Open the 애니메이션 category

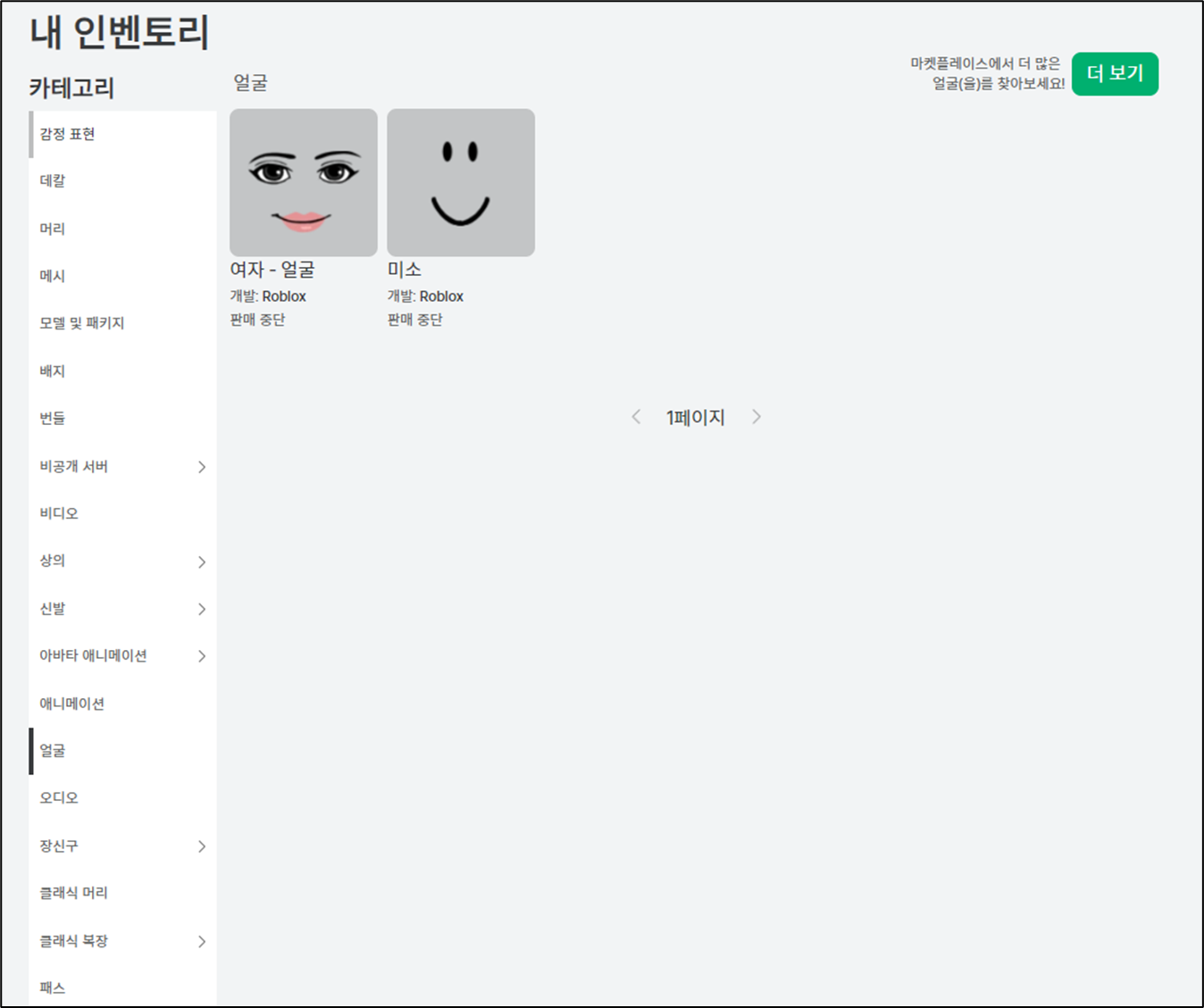(x=123, y=704)
